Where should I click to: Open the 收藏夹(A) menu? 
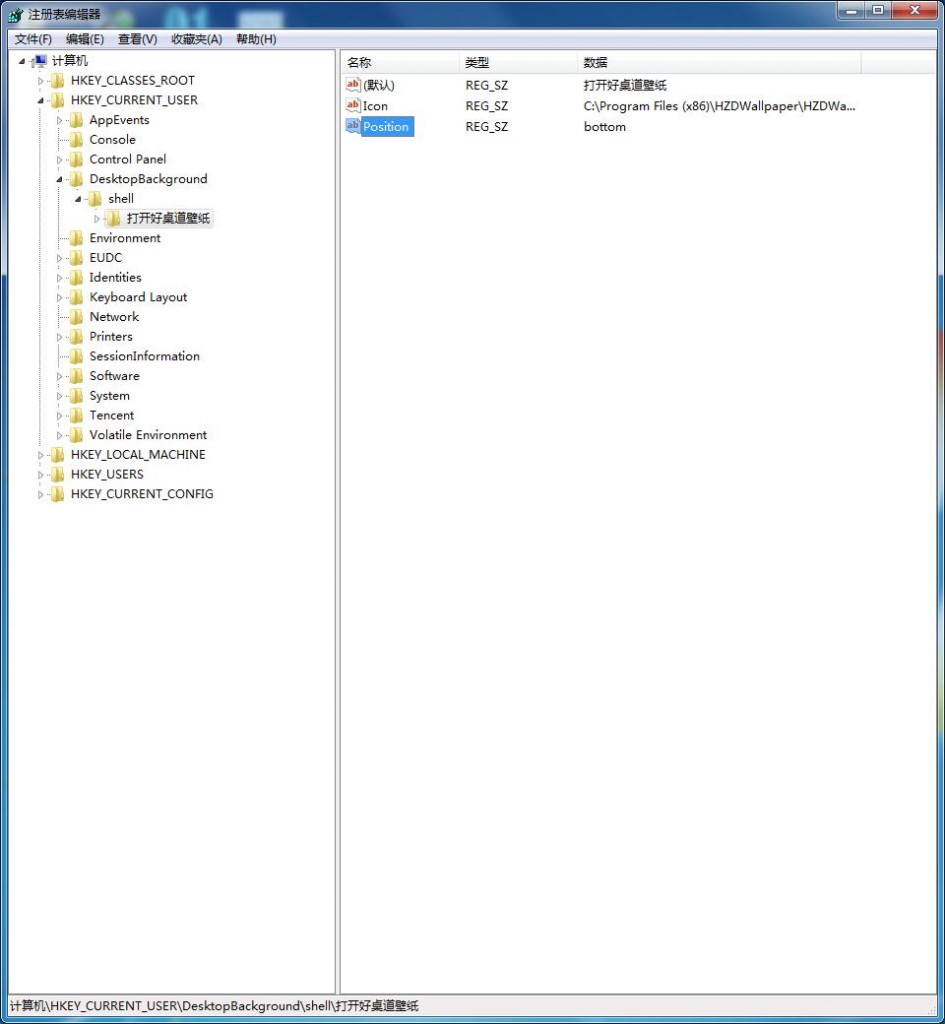(197, 39)
